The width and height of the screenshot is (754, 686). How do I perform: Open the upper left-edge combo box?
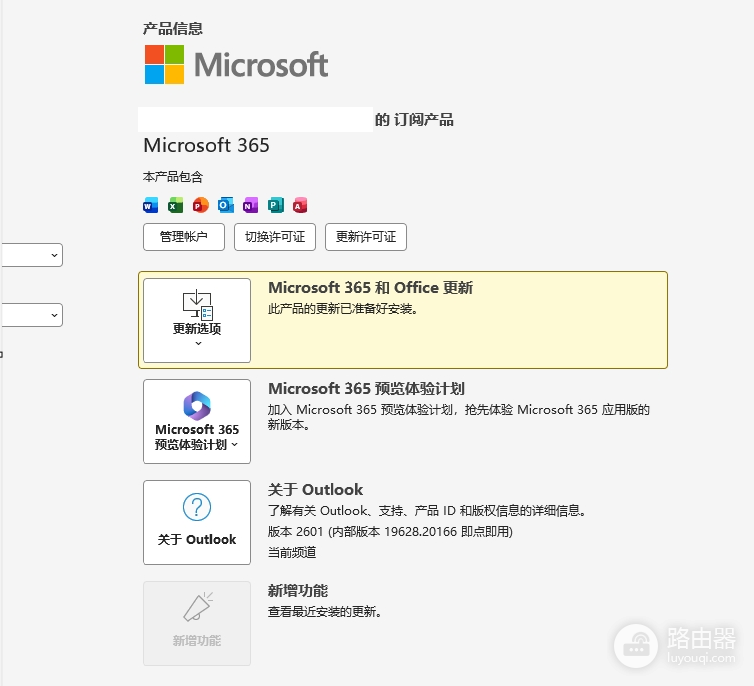[32, 255]
